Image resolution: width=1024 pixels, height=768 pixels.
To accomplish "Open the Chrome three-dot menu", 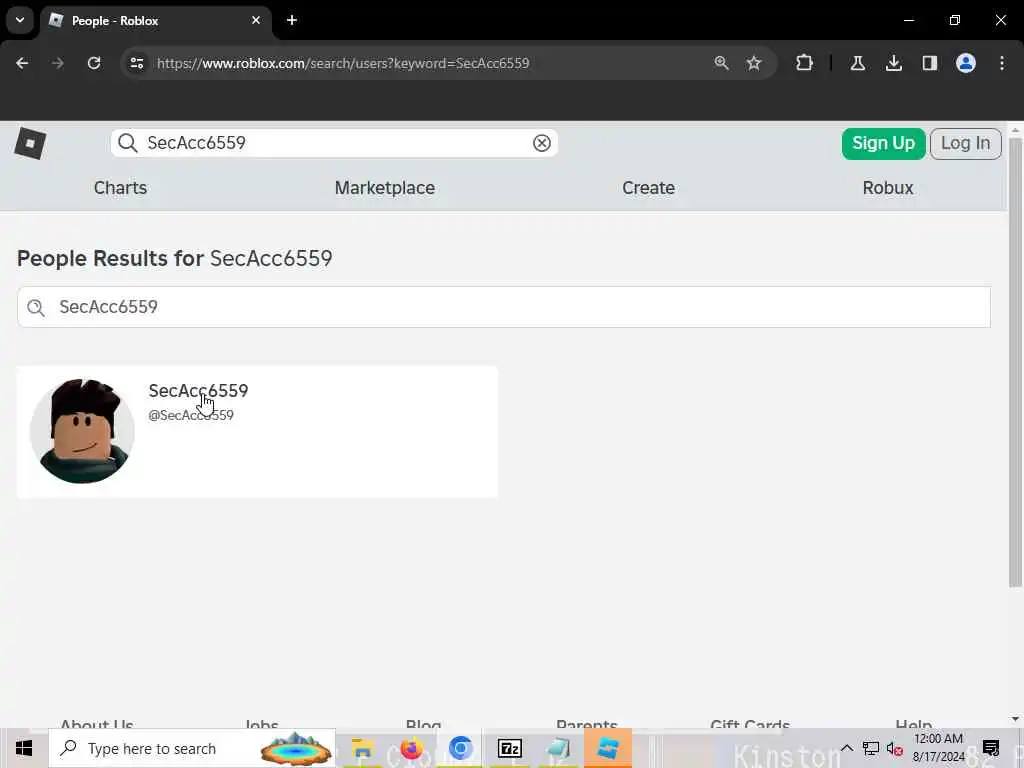I will click(x=1002, y=63).
